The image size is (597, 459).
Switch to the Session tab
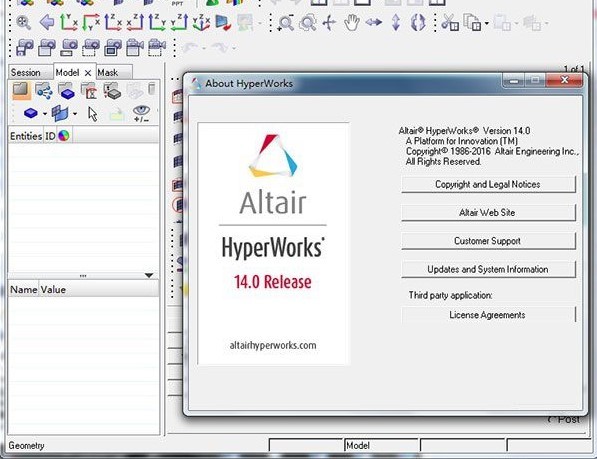tap(26, 72)
